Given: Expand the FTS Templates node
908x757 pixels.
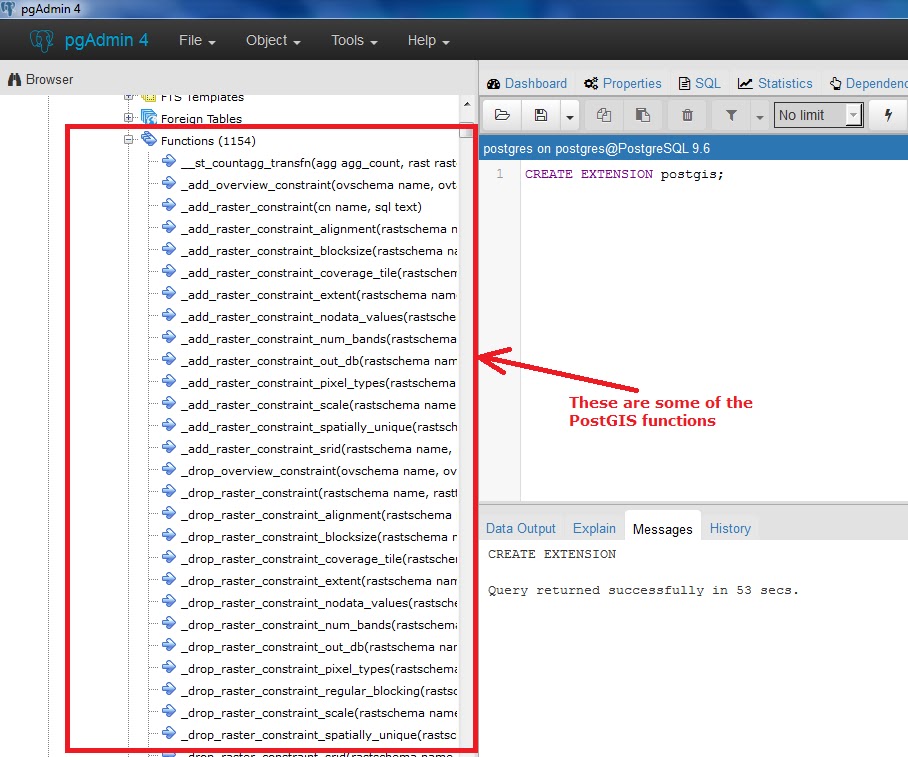Looking at the screenshot, I should pyautogui.click(x=129, y=97).
